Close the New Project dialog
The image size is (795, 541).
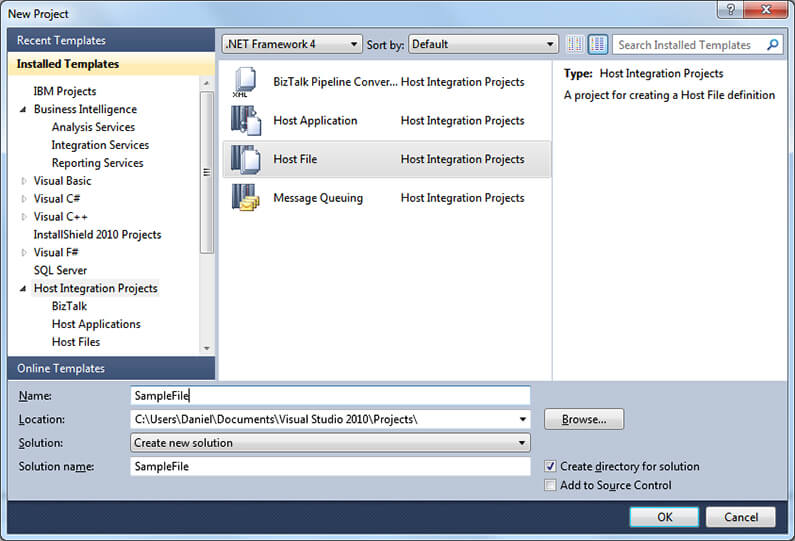tap(766, 10)
